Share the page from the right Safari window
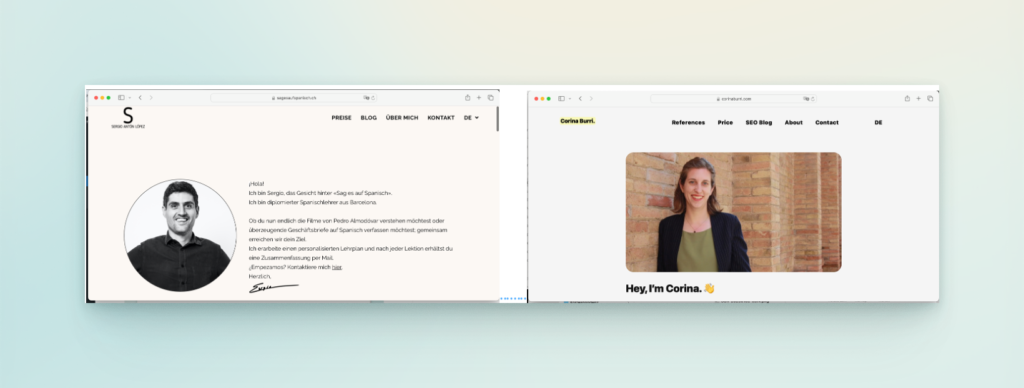Screen dimensions: 1024x388 coord(907,99)
